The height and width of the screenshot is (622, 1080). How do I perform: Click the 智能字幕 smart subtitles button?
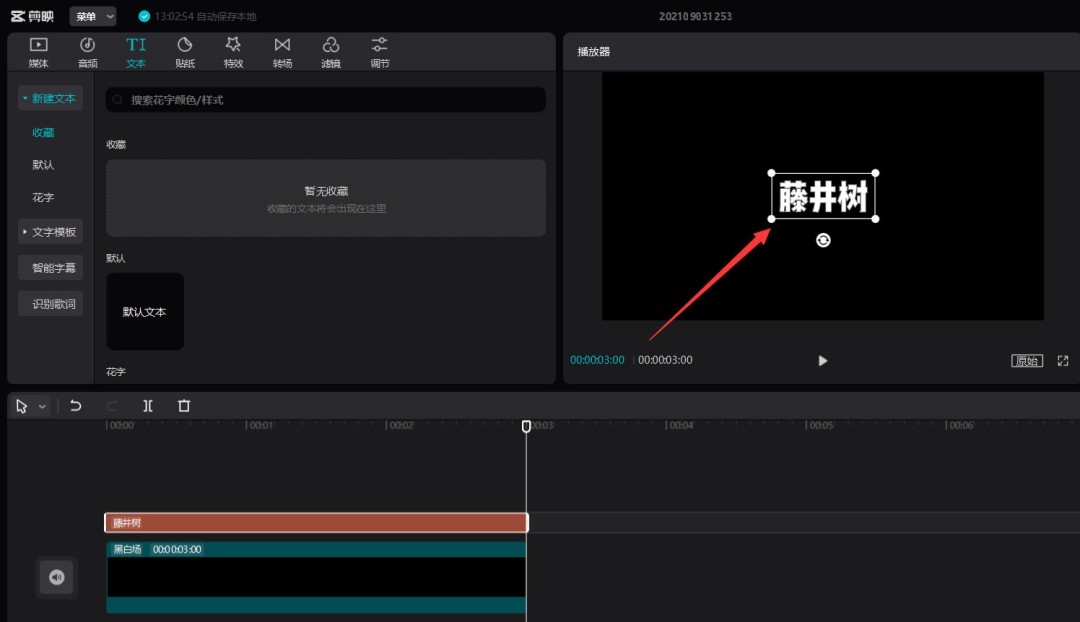click(50, 267)
